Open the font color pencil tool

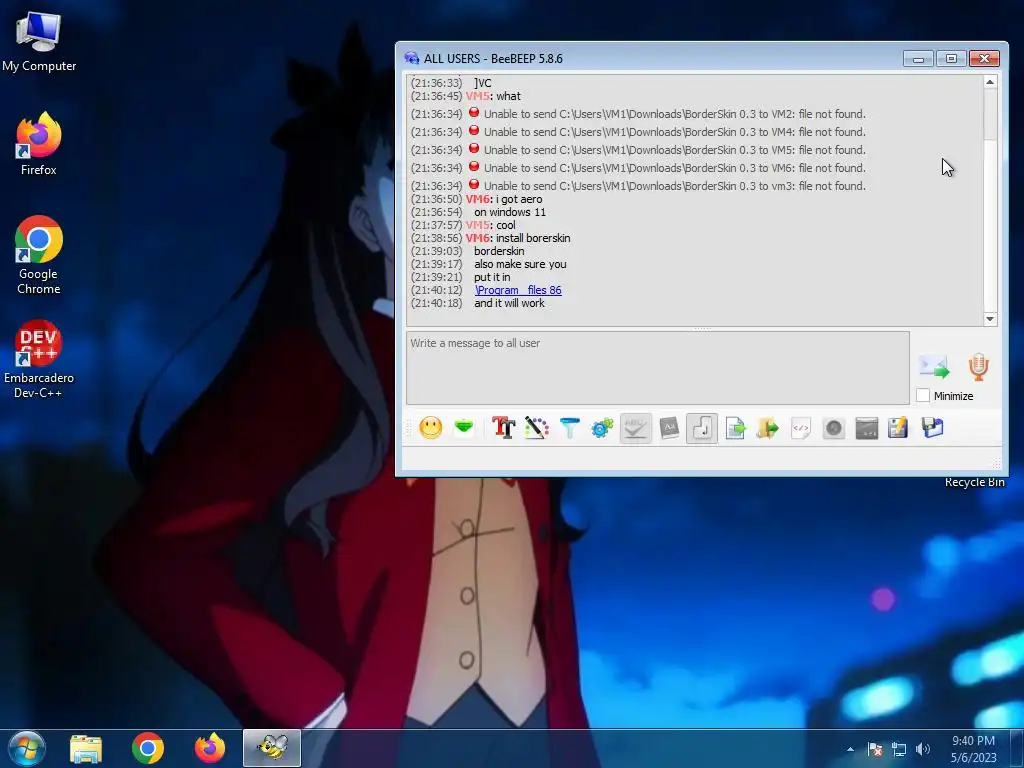point(536,428)
